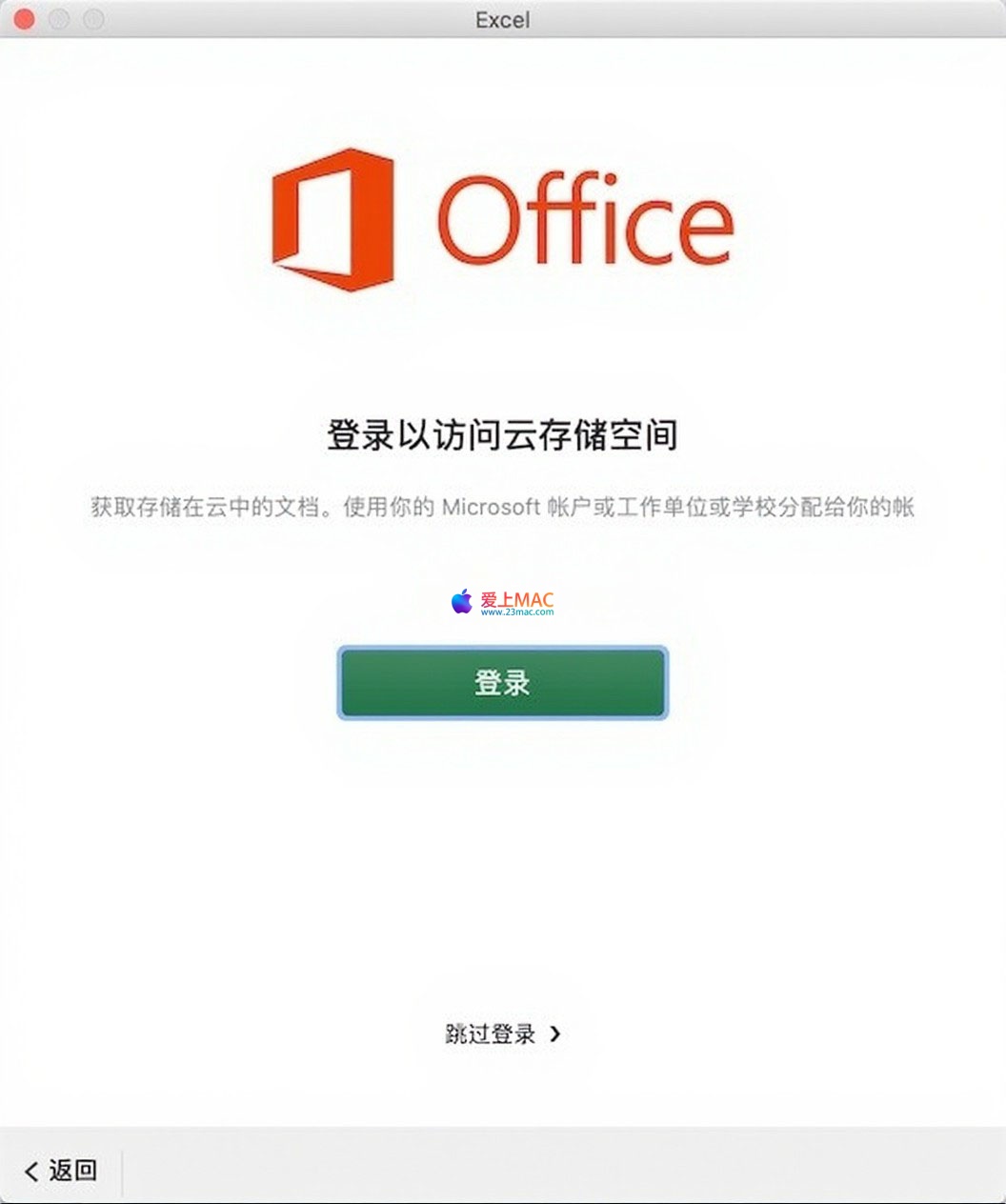Close the Excel window with red button
1006x1204 pixels.
click(x=24, y=19)
